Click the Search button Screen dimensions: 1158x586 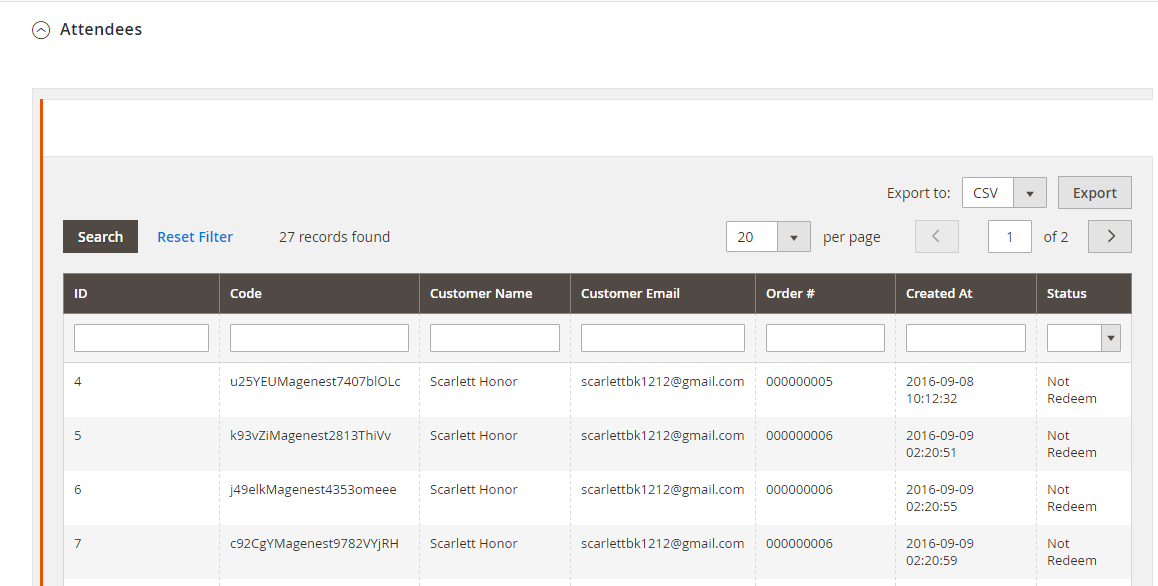pos(100,236)
